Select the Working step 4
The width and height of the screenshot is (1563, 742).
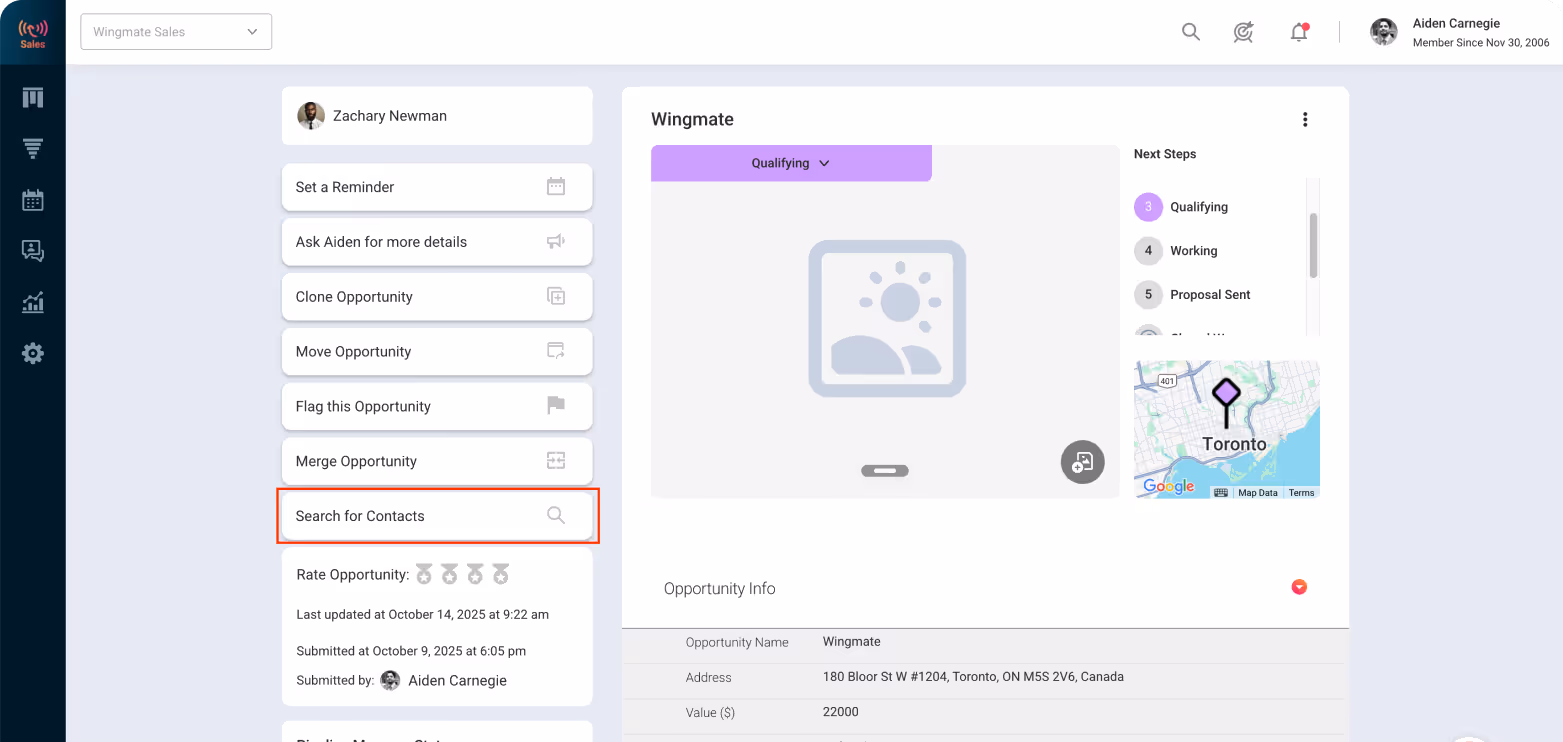point(1176,251)
